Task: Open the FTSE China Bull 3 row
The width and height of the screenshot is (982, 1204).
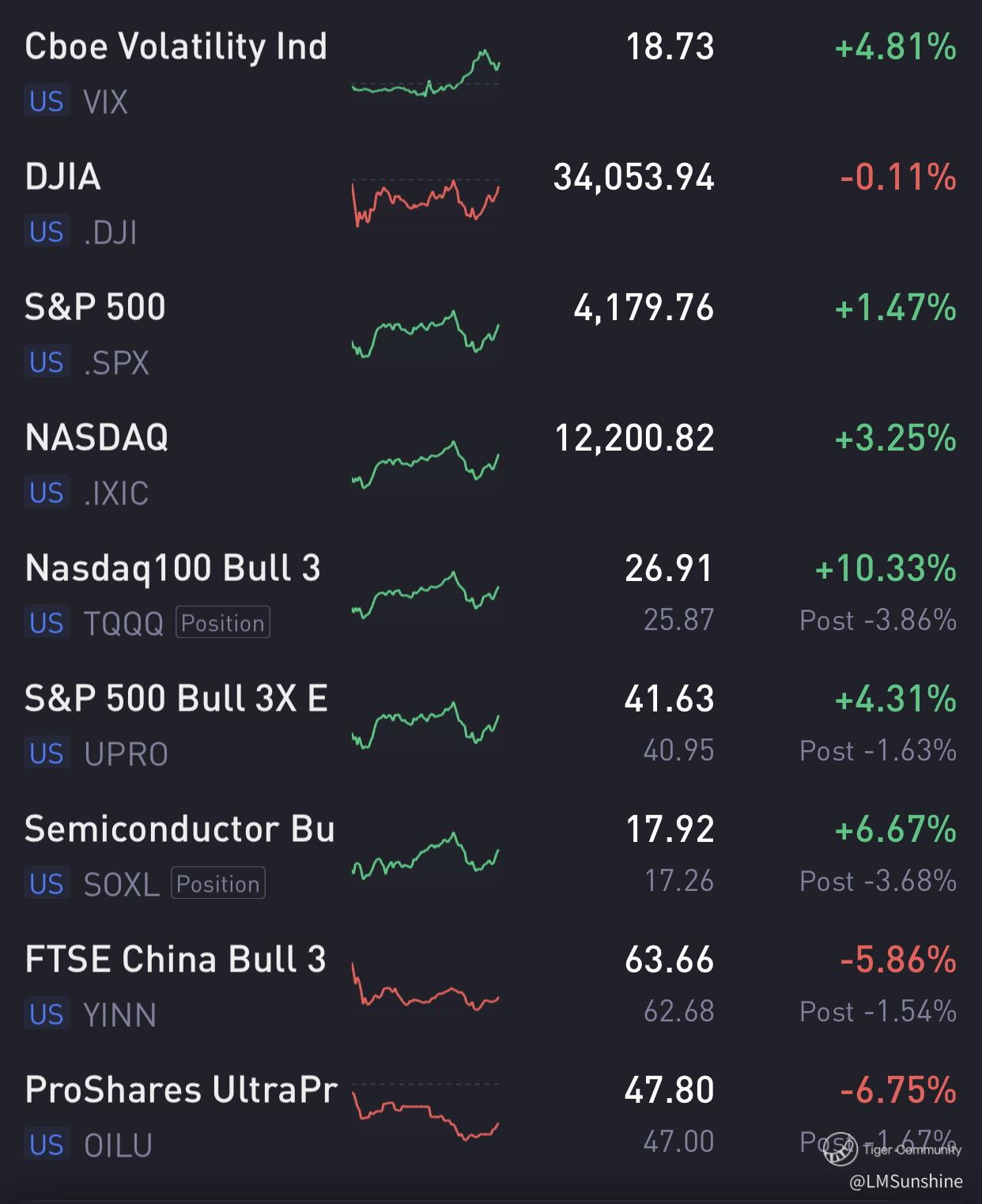Action: click(x=175, y=960)
